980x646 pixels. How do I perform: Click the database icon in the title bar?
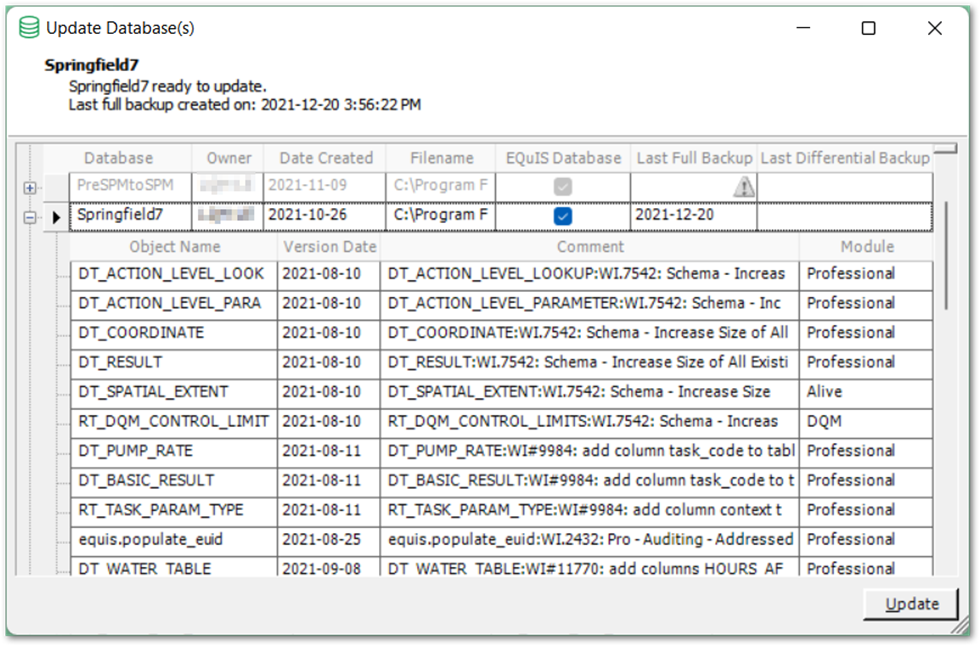(29, 28)
